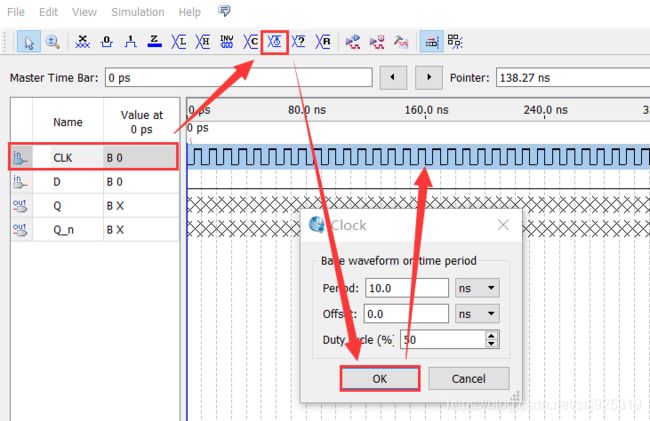Screen dimensions: 650x421
Task: Open the Edit menu
Action: pyautogui.click(x=48, y=12)
